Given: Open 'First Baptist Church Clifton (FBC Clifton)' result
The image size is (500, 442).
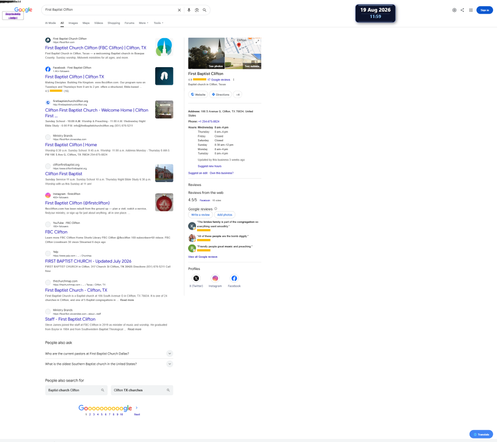Looking at the screenshot, I should (95, 48).
